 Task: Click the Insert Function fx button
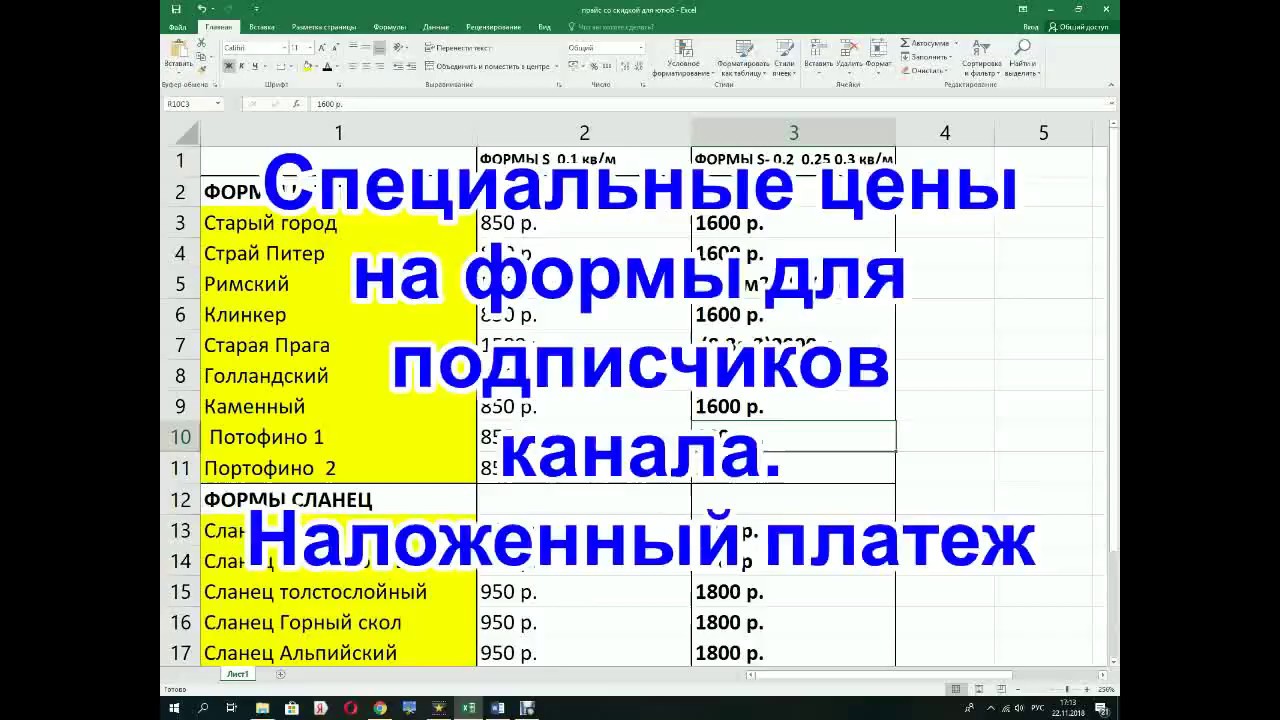point(296,104)
